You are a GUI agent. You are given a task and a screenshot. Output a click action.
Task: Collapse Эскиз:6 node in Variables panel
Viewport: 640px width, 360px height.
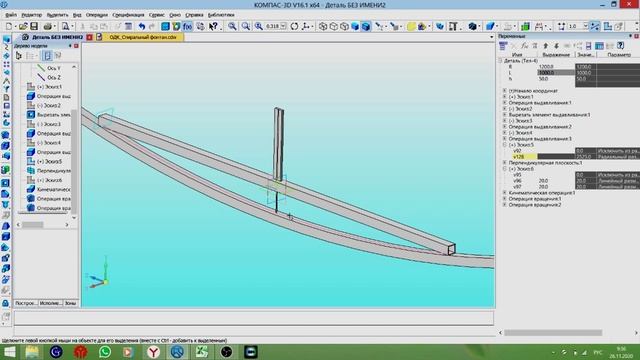coord(505,169)
